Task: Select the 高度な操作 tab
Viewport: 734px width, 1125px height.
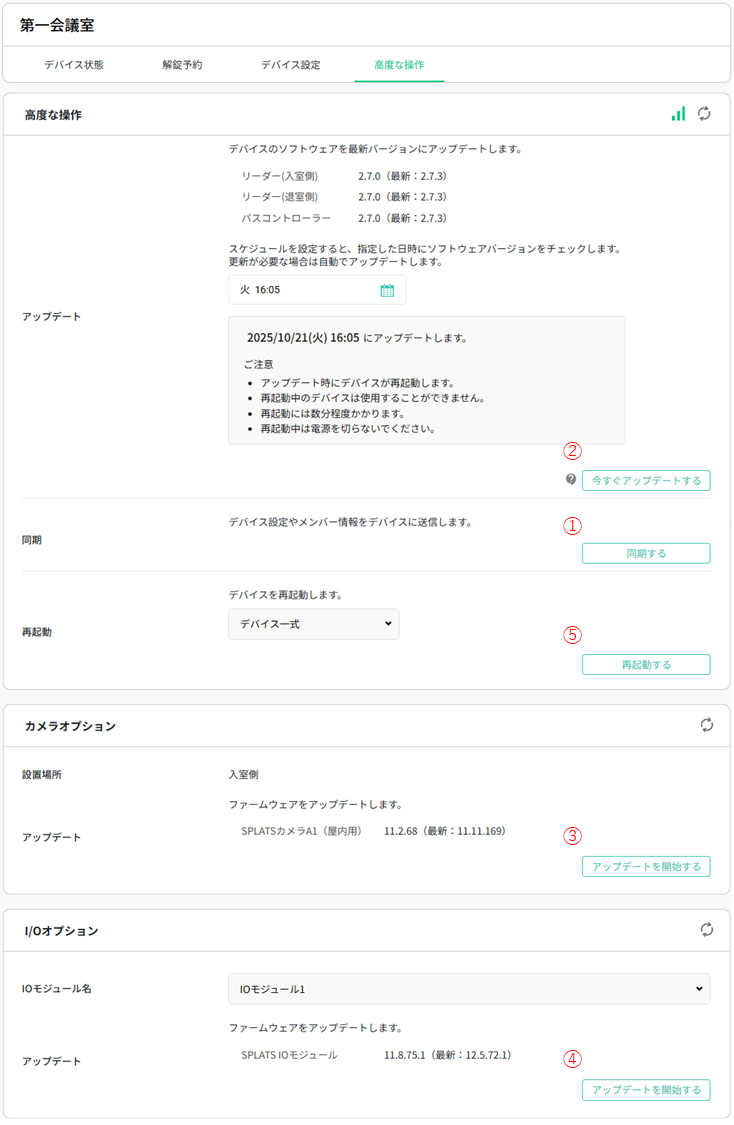Action: [399, 65]
